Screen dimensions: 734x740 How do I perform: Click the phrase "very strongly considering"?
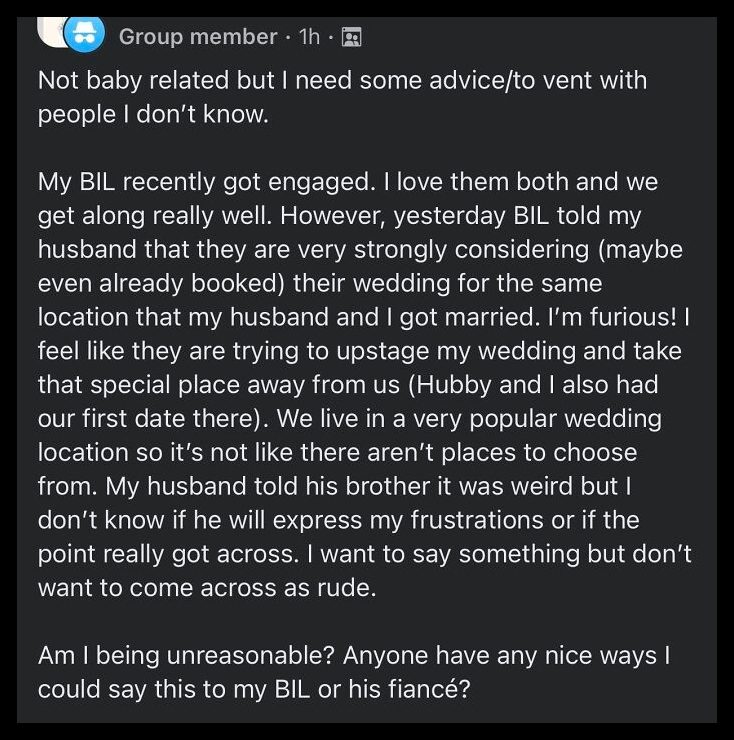(x=446, y=250)
